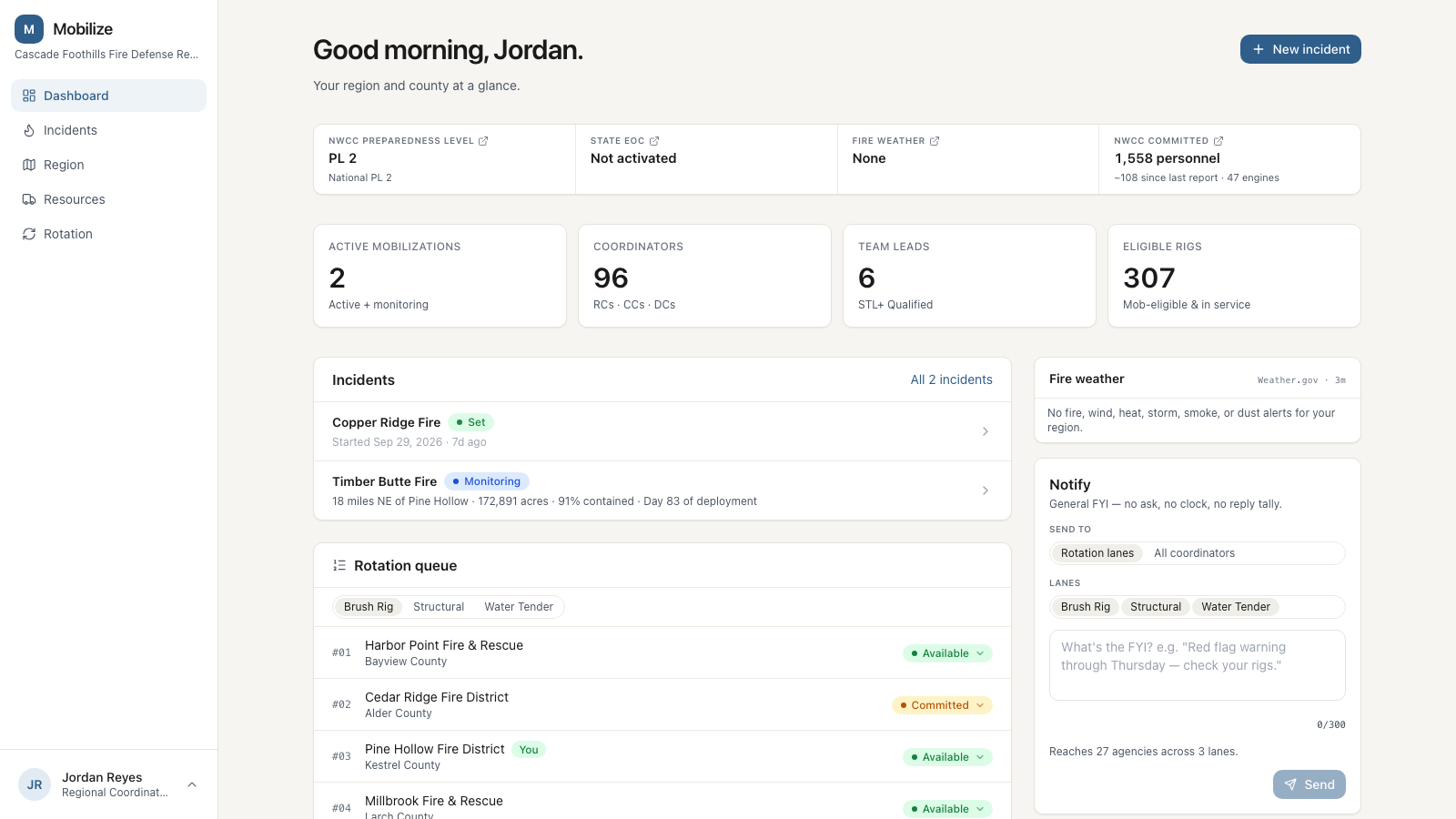Open the Dashboard sidebar item

(x=108, y=96)
